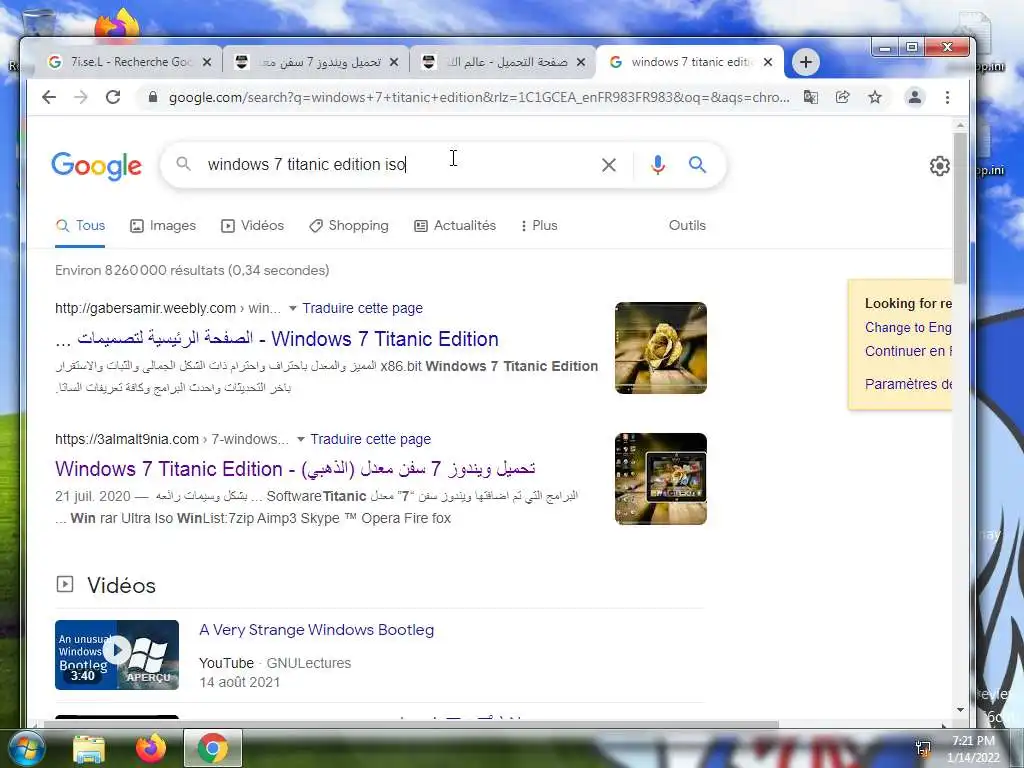Open Chrome's three-dot menu
This screenshot has height=768, width=1024.
coord(947,97)
